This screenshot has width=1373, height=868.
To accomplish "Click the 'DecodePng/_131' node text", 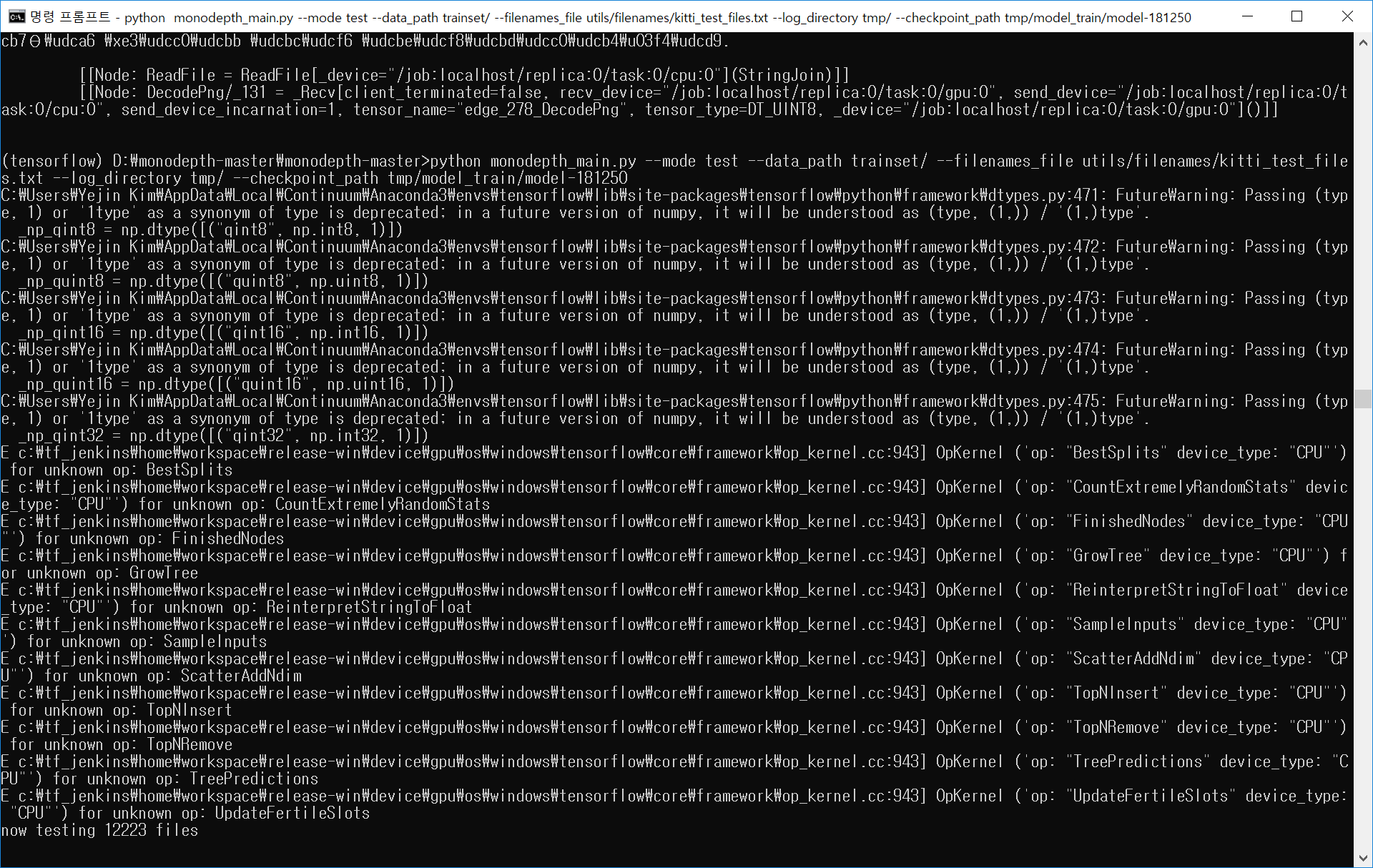I will (x=206, y=93).
